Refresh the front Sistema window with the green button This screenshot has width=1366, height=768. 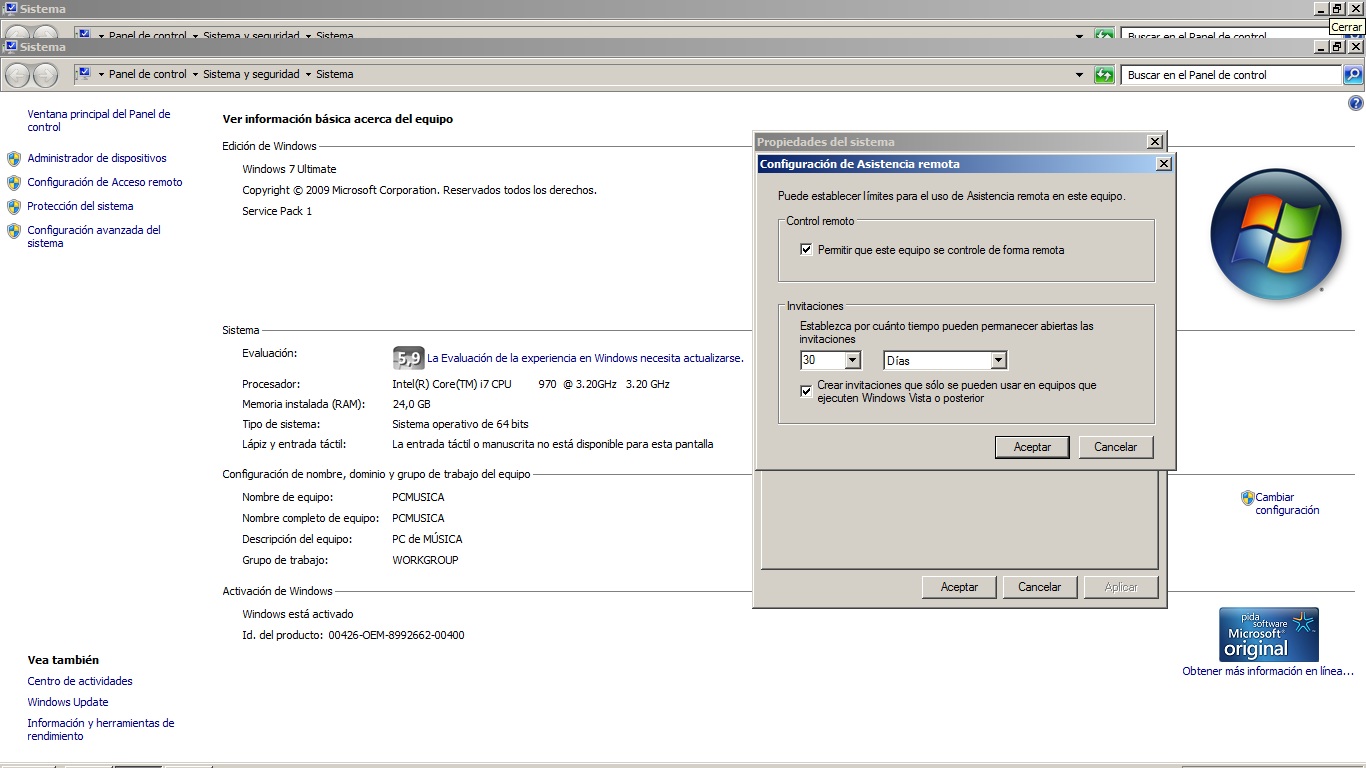coord(1104,74)
